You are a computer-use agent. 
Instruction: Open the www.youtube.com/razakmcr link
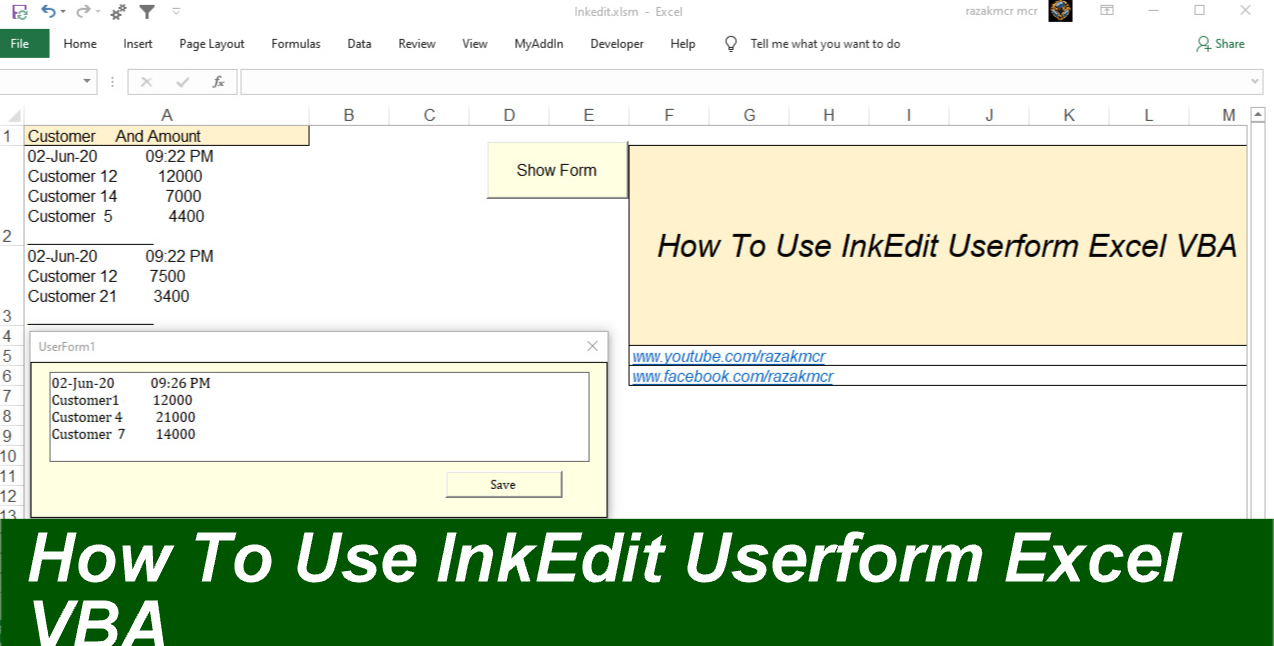tap(729, 356)
